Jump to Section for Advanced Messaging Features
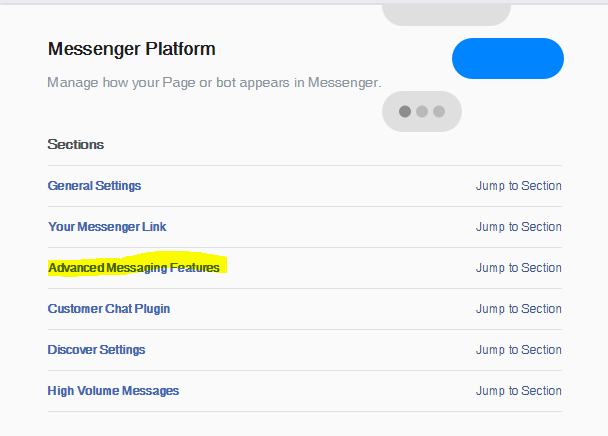This screenshot has height=436, width=608. [x=519, y=268]
